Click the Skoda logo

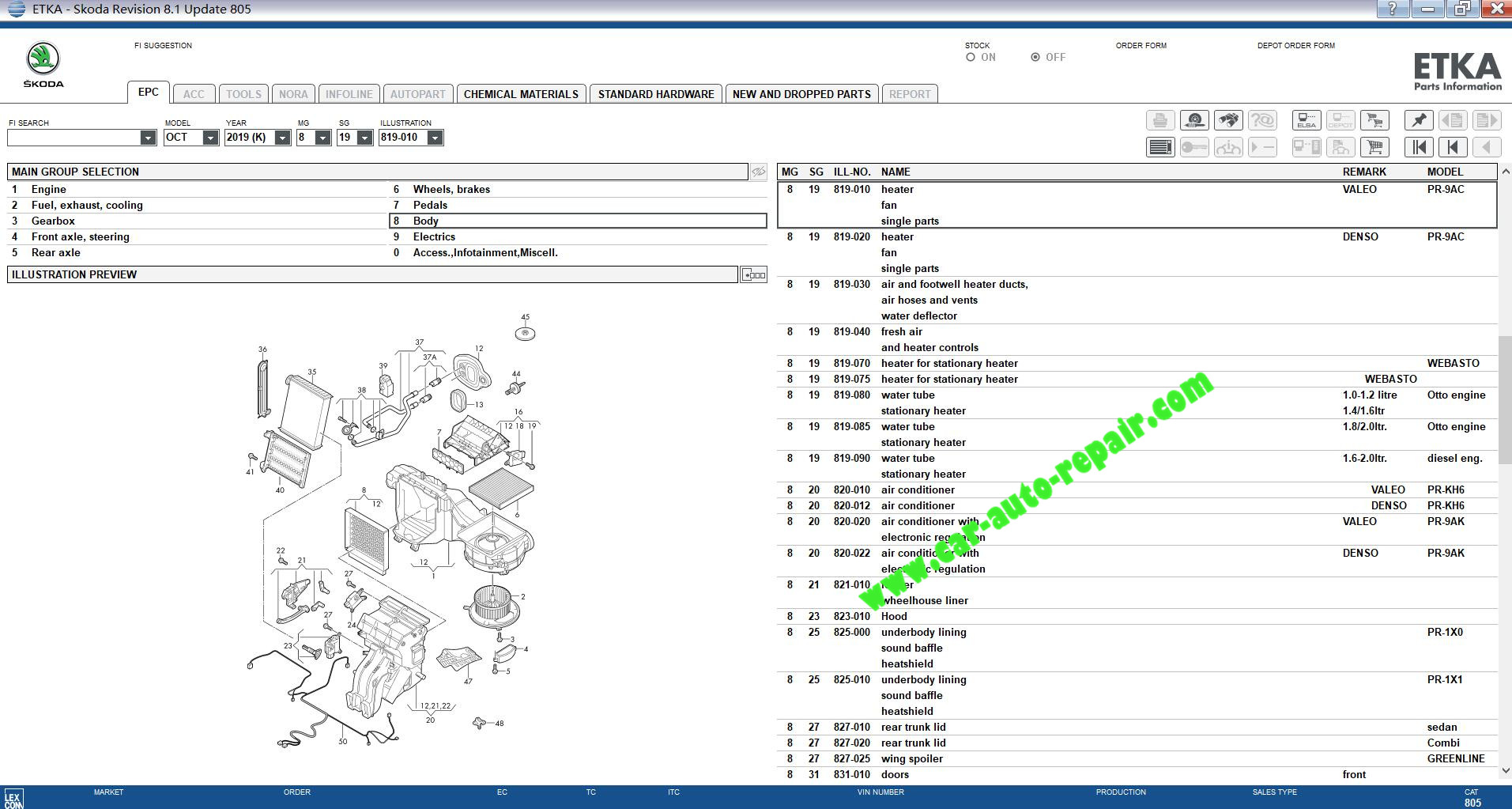(x=43, y=64)
